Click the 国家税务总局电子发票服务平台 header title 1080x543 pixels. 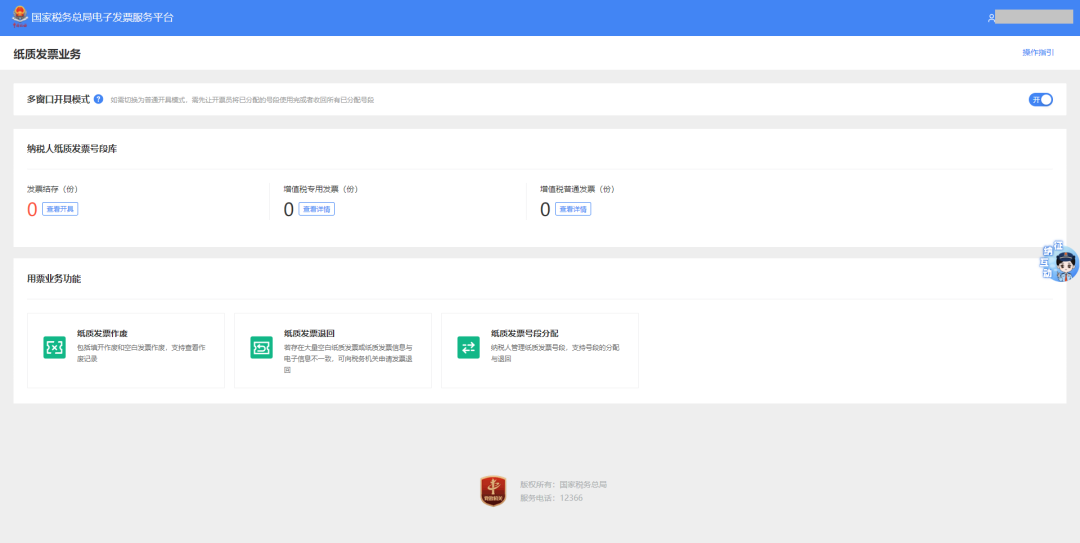102,17
